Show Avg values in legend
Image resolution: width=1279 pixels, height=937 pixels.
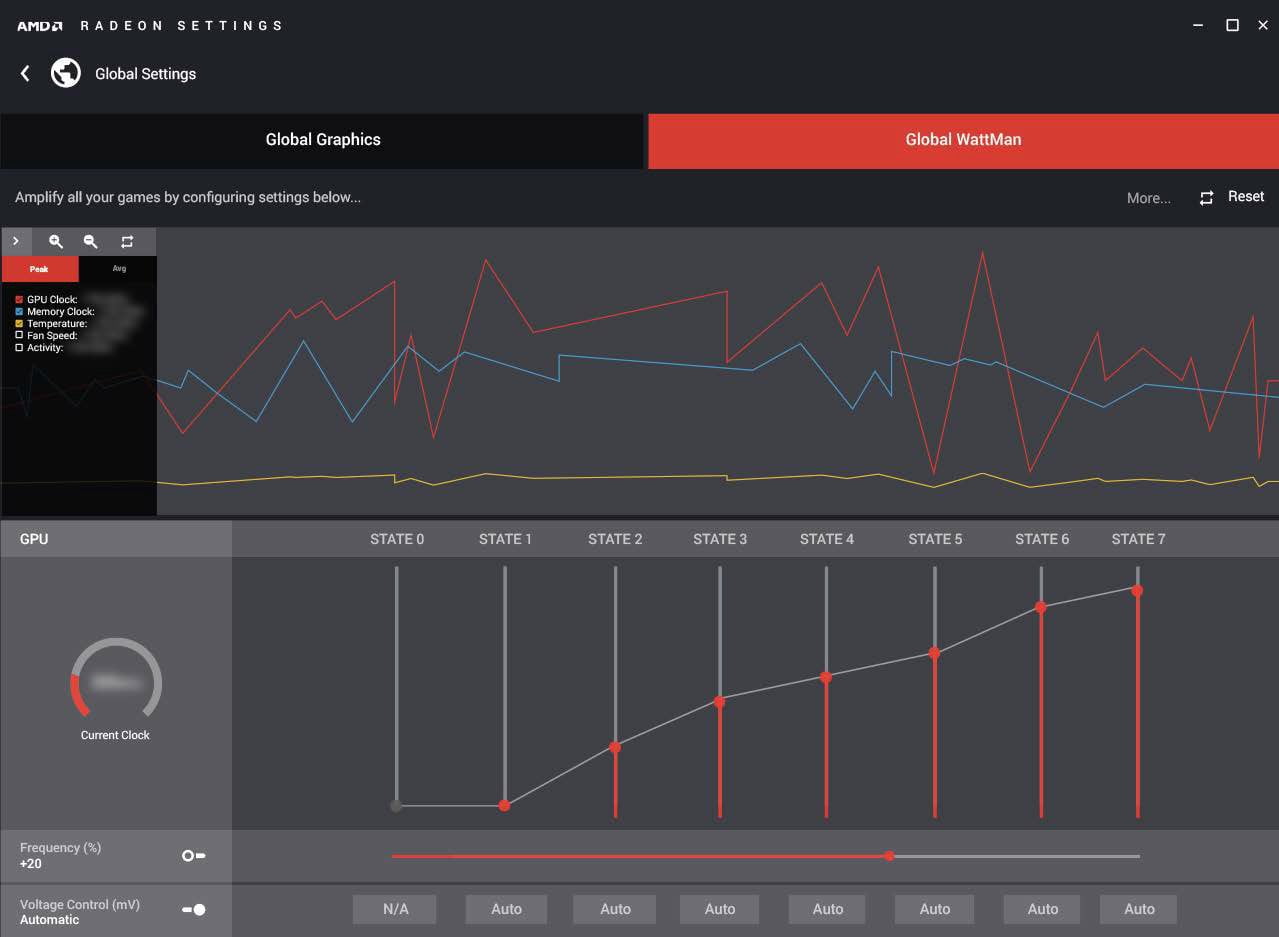pyautogui.click(x=118, y=269)
